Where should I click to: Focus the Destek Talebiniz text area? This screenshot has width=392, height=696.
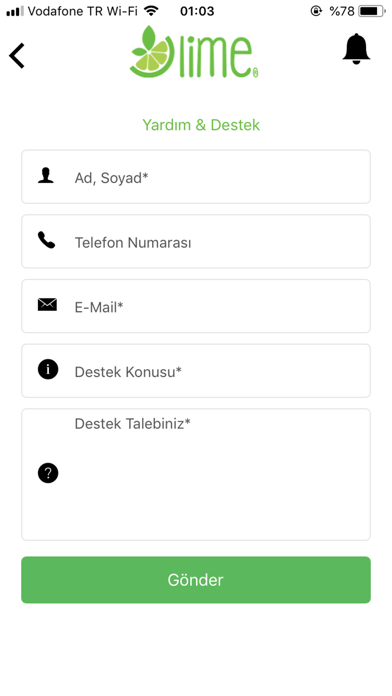point(196,475)
